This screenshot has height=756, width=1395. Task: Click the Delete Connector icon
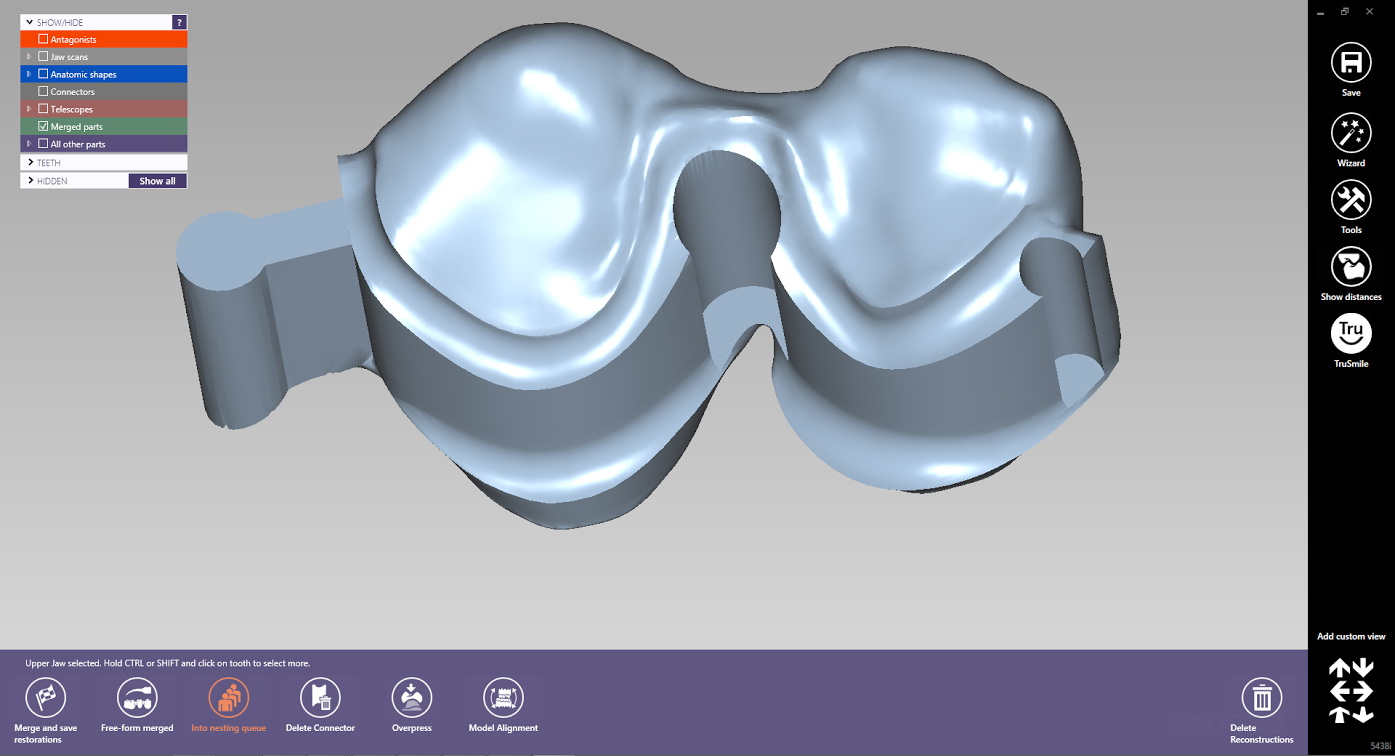(320, 698)
